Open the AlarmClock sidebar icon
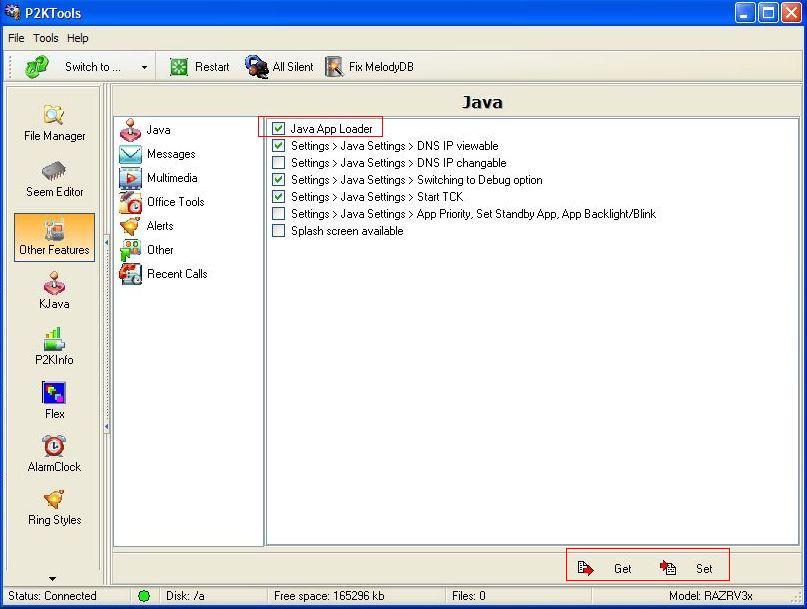 click(54, 447)
